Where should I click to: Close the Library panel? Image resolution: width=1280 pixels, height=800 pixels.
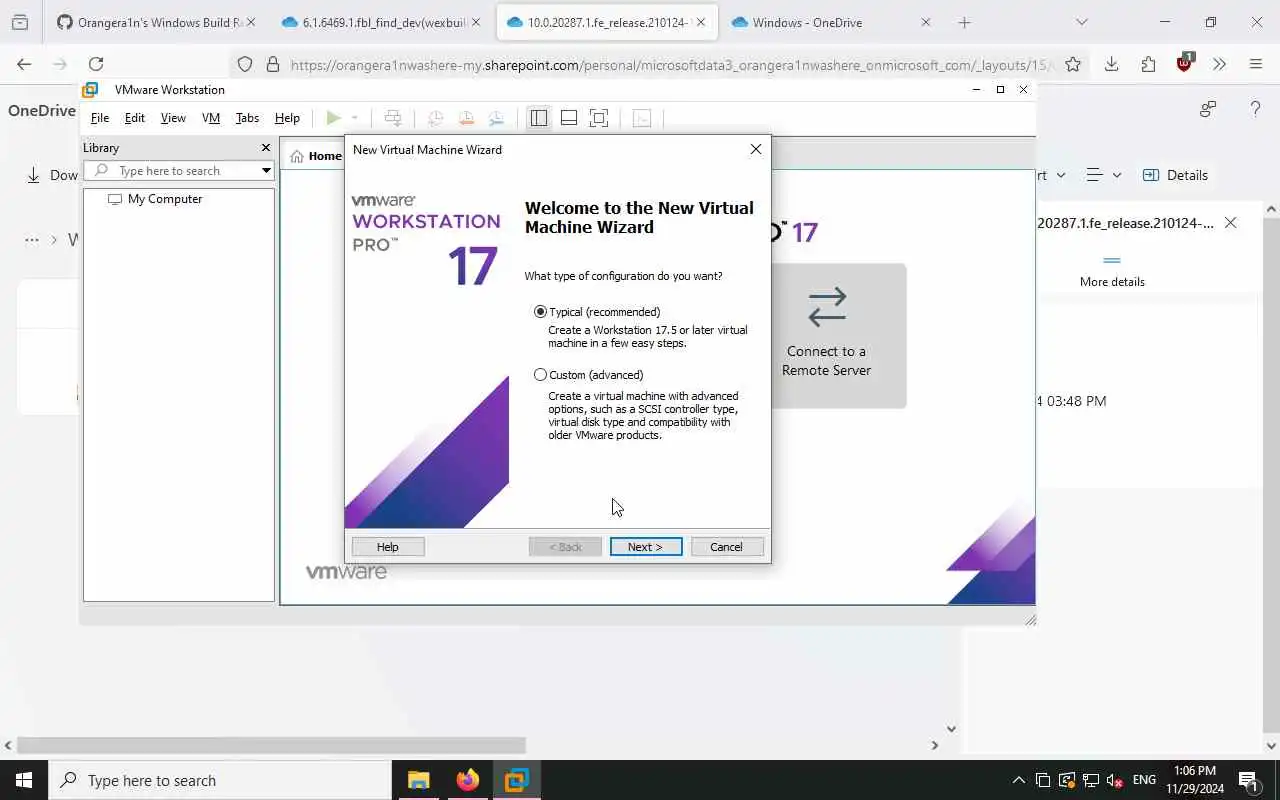pyautogui.click(x=266, y=148)
